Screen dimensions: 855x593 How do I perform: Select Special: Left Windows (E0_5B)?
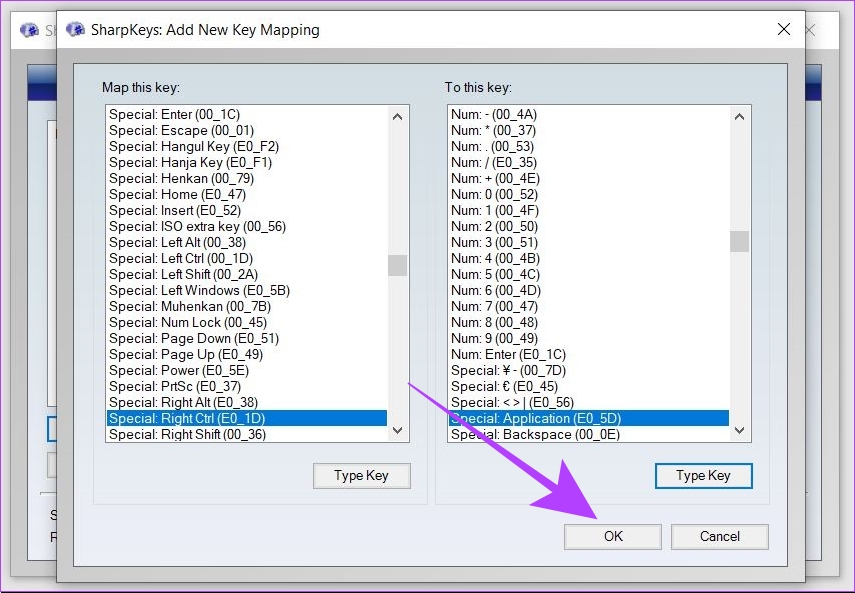[x=246, y=291]
